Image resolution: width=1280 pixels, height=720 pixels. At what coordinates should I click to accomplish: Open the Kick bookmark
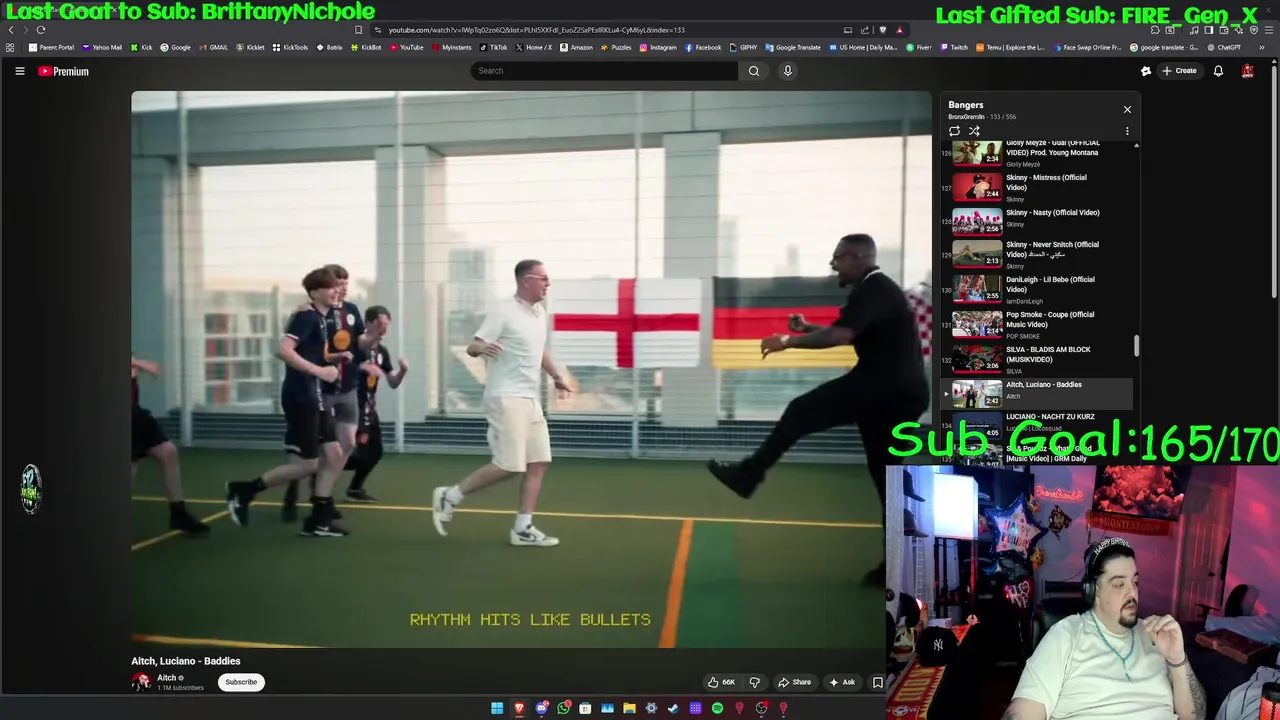tap(141, 47)
